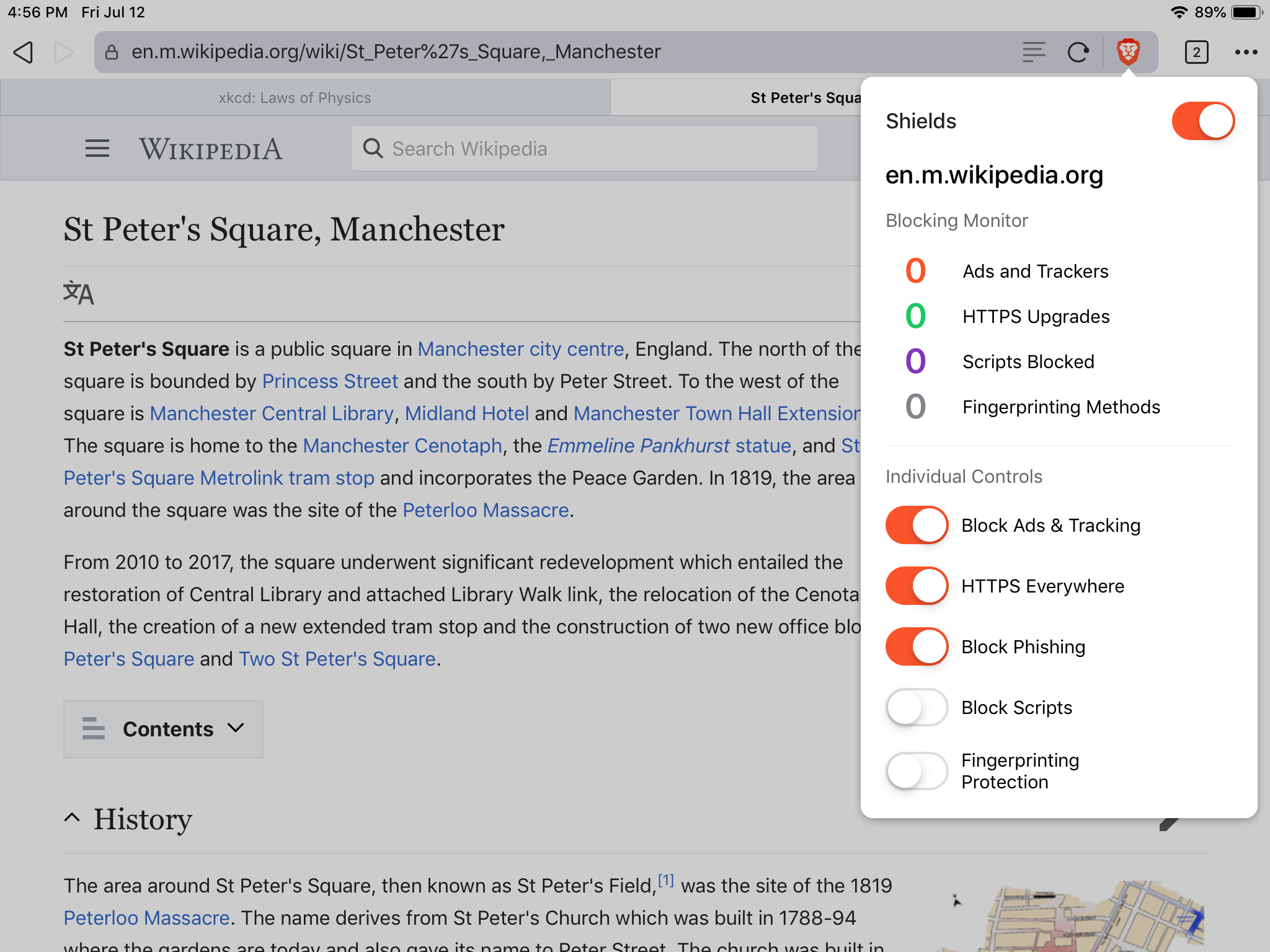
Task: Open the three-dot browser menu
Action: tap(1246, 52)
